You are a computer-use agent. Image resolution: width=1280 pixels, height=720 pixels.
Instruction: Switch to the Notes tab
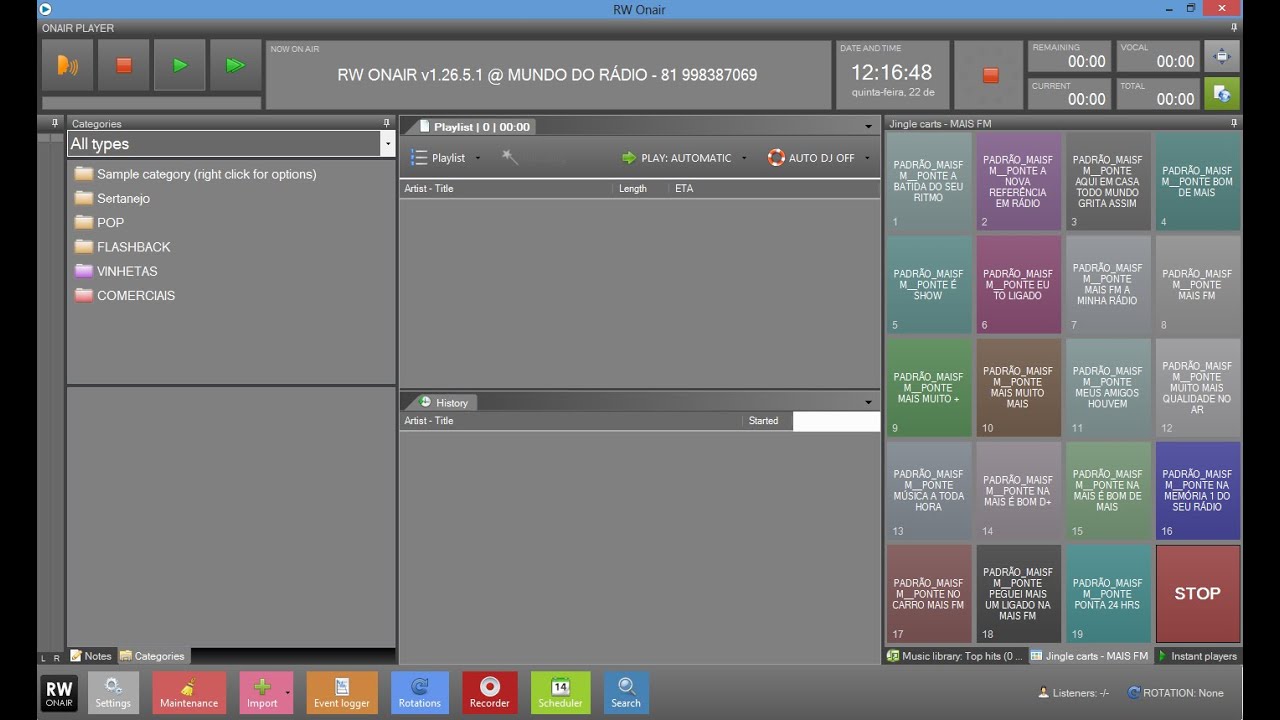(91, 656)
